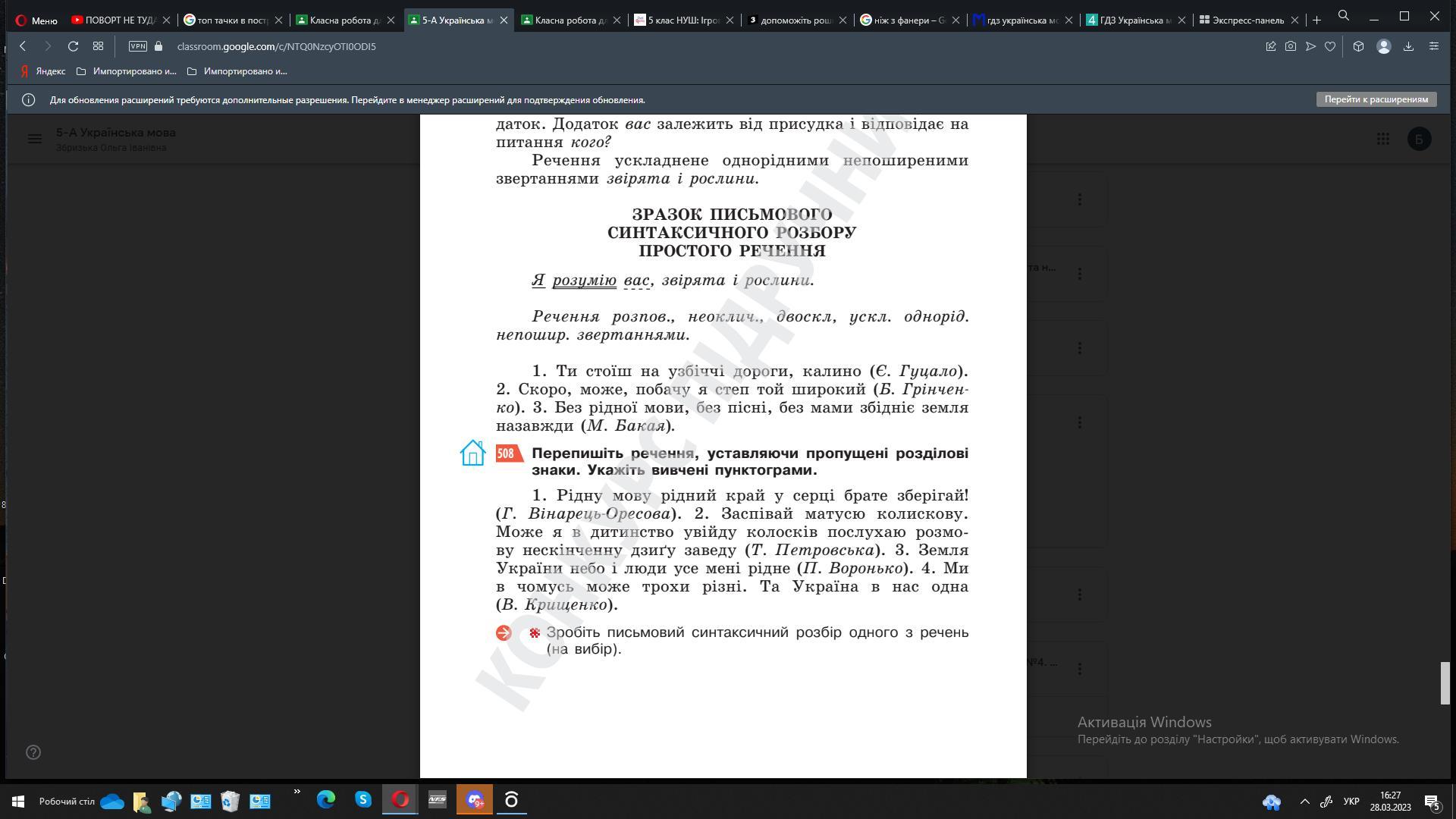Screen dimensions: 1456x819
Task: Open the Opera downloads icon
Action: tap(1408, 46)
